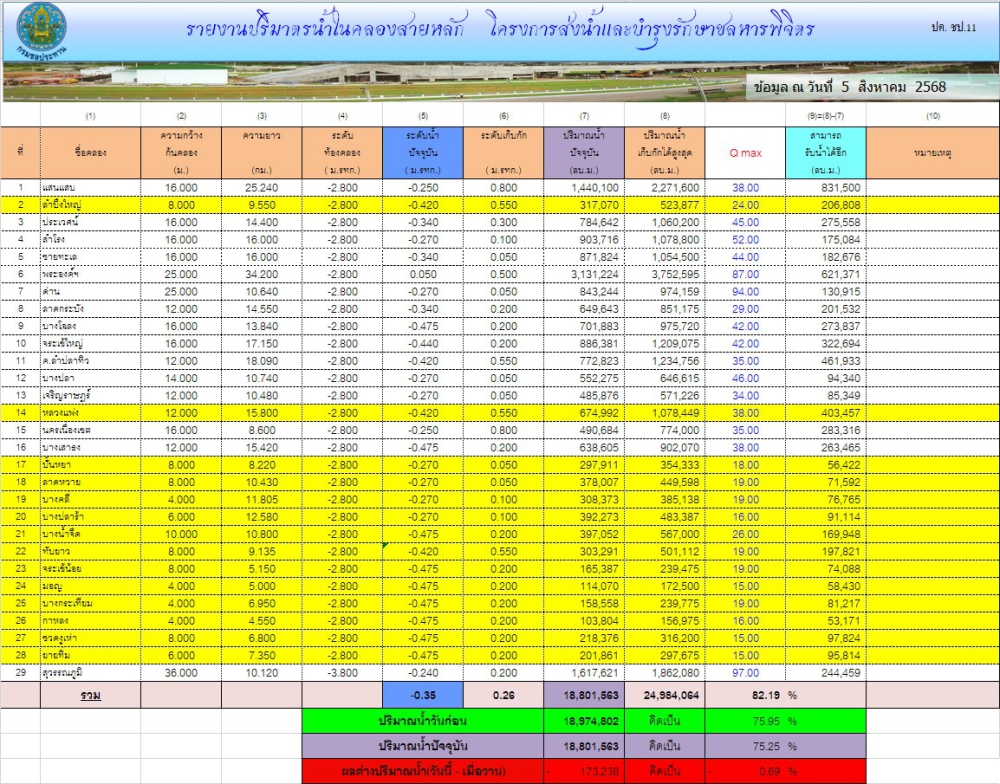The height and width of the screenshot is (784, 1000).
Task: Click the Royal Irrigation Department logo
Action: tap(41, 30)
